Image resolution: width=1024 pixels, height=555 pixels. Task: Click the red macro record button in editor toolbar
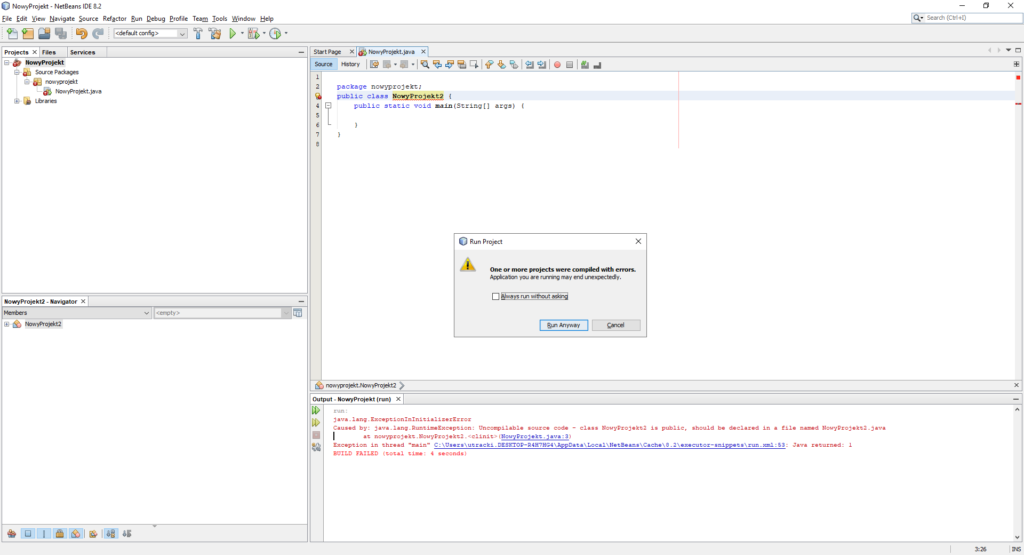557,64
